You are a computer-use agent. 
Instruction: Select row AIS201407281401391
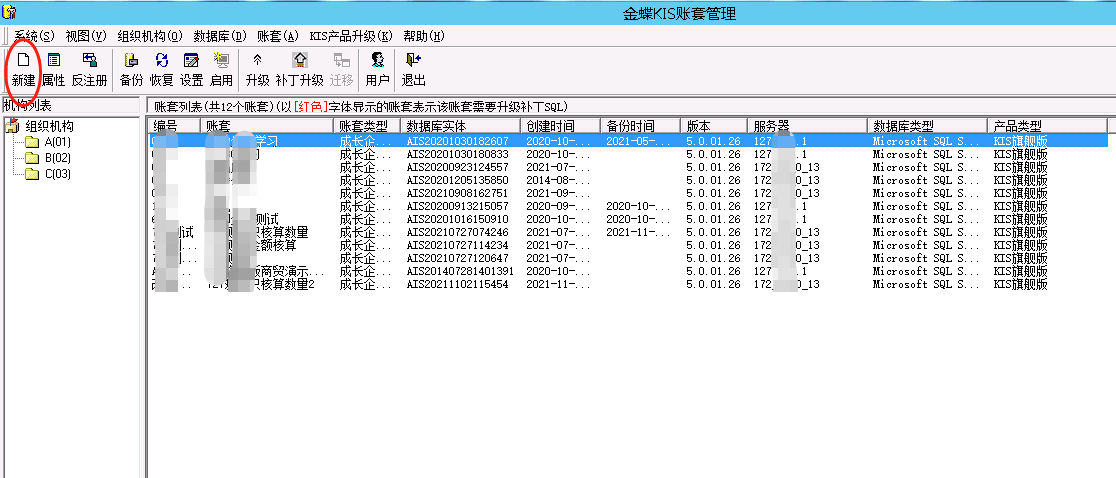pyautogui.click(x=627, y=271)
